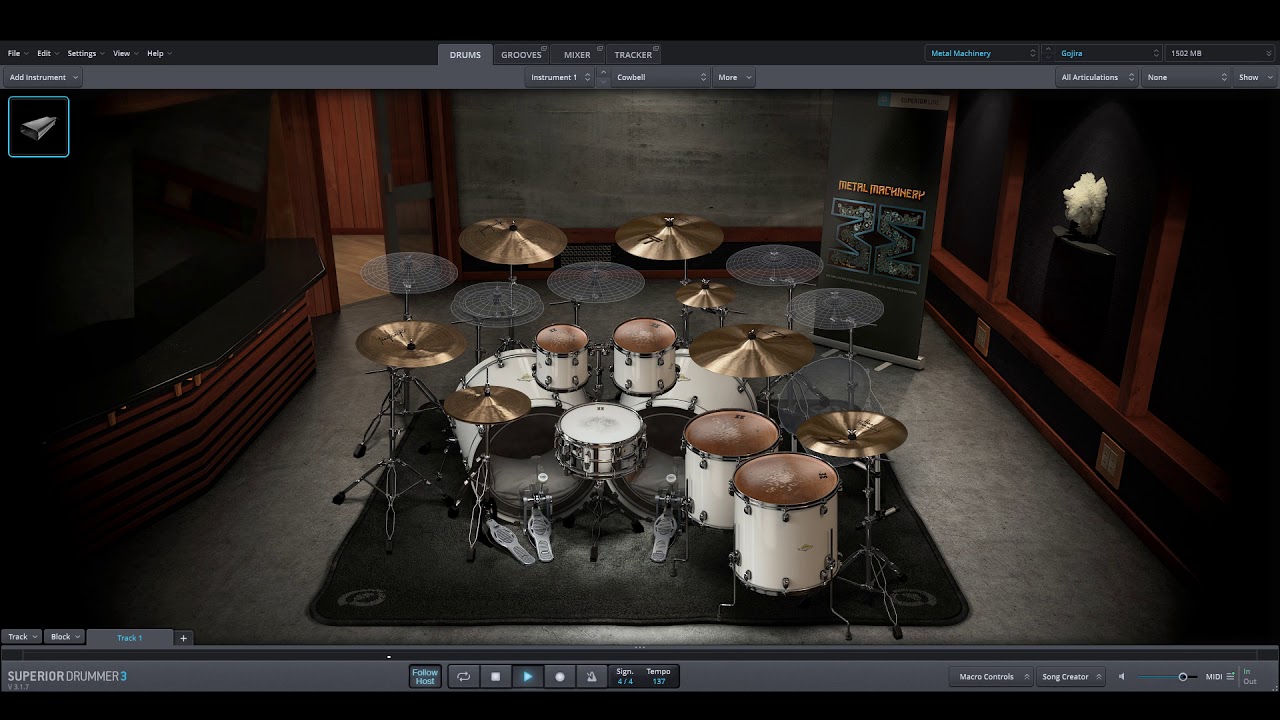Open the File menu

(17, 53)
